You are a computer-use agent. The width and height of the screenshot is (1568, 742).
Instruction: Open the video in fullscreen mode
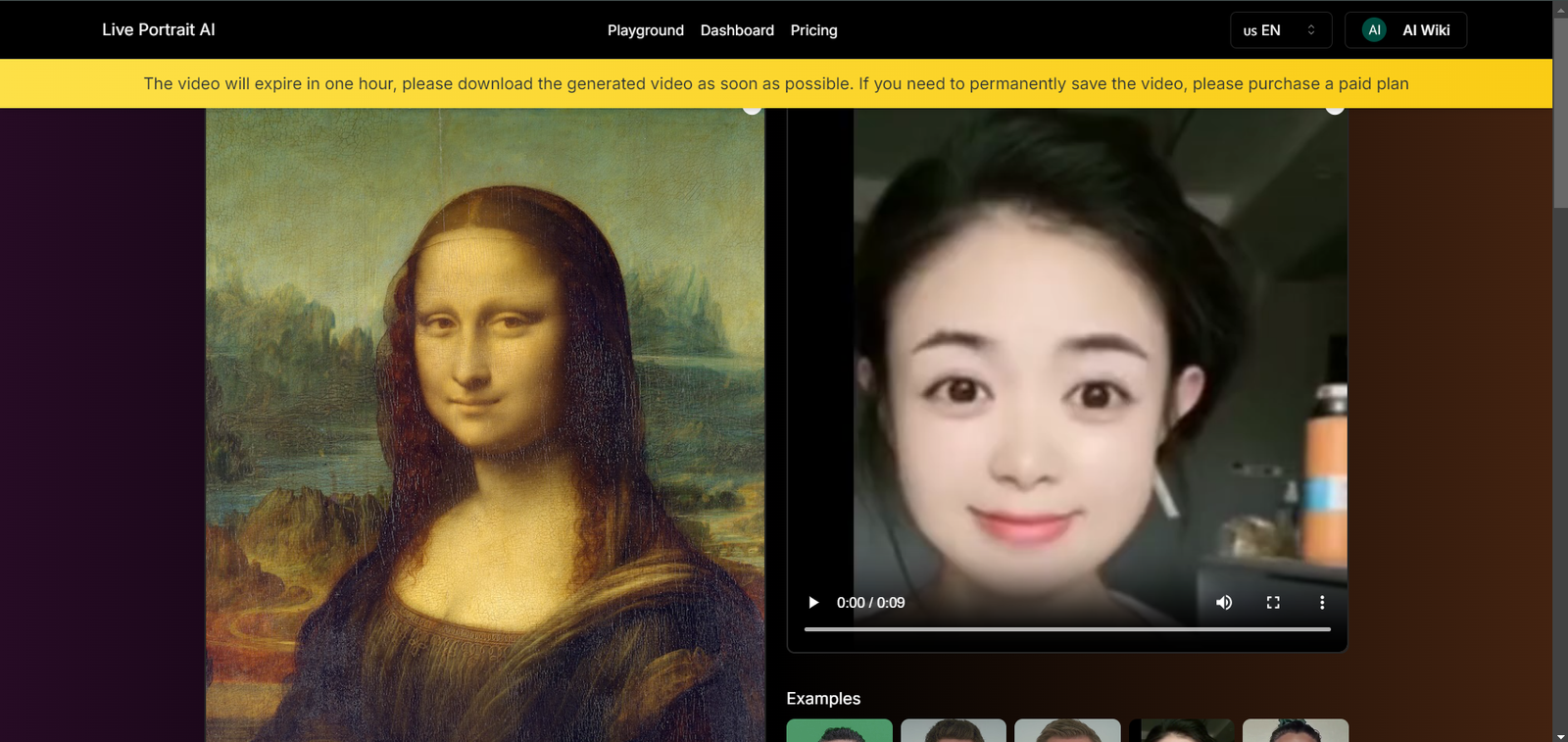(1273, 603)
